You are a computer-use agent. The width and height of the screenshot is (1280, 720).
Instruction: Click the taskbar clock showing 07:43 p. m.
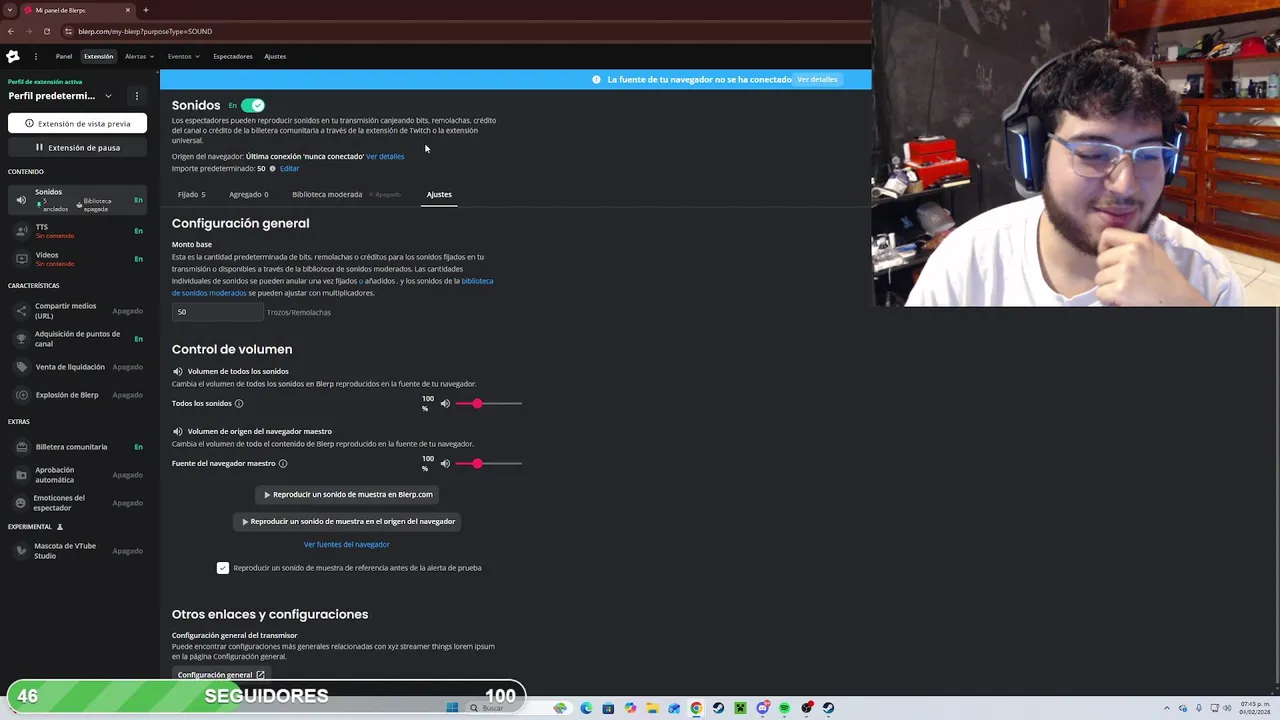pos(1254,708)
